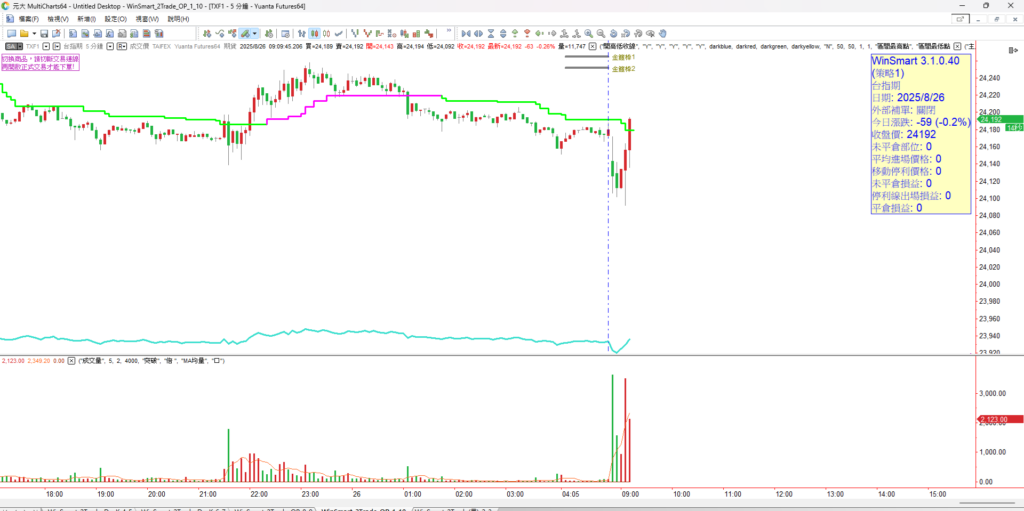1024x511 pixels.
Task: Click the red 2,123.00 volume axis marker
Action: pyautogui.click(x=1001, y=421)
